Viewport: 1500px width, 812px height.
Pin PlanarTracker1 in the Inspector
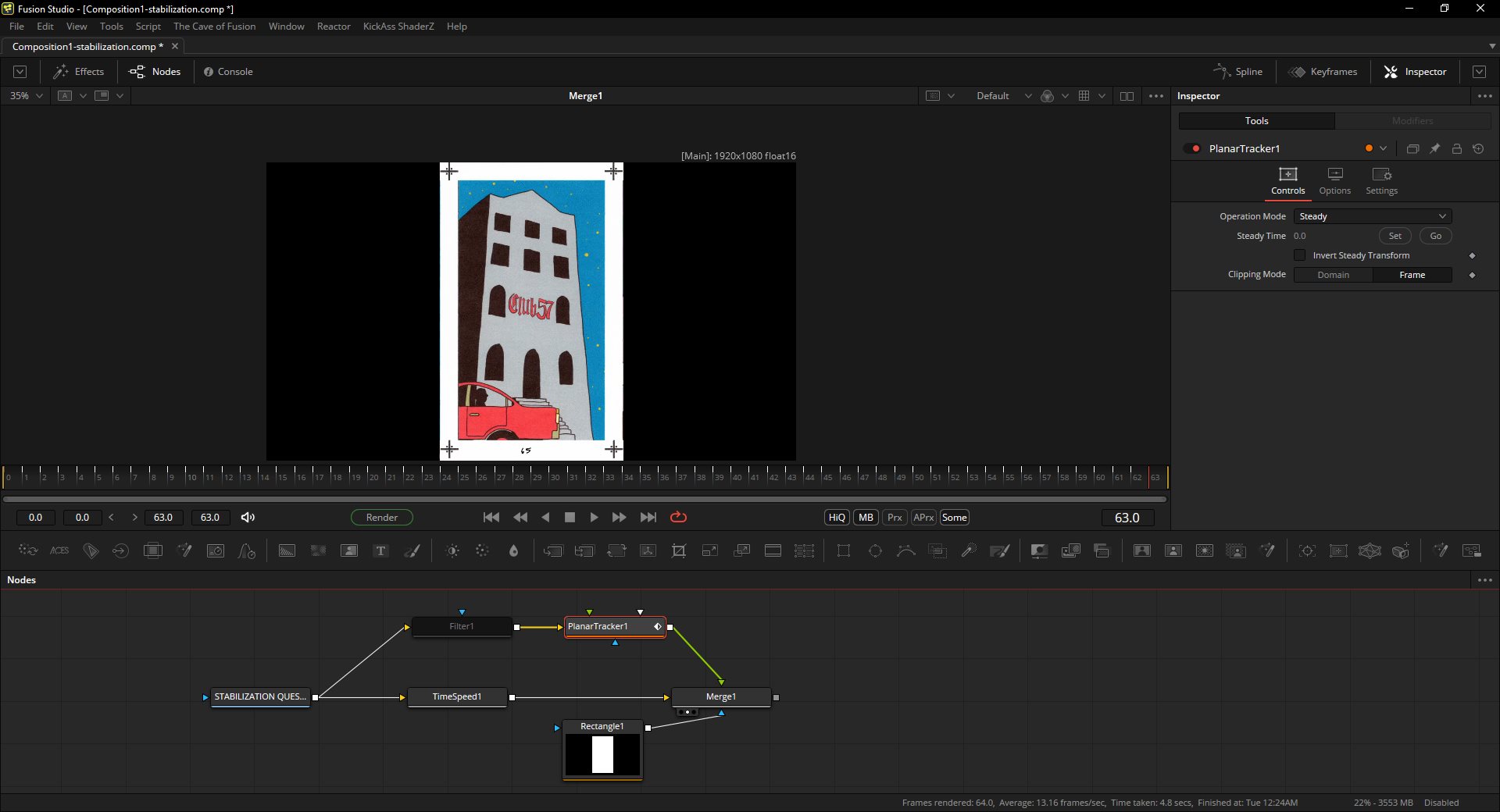(x=1435, y=148)
